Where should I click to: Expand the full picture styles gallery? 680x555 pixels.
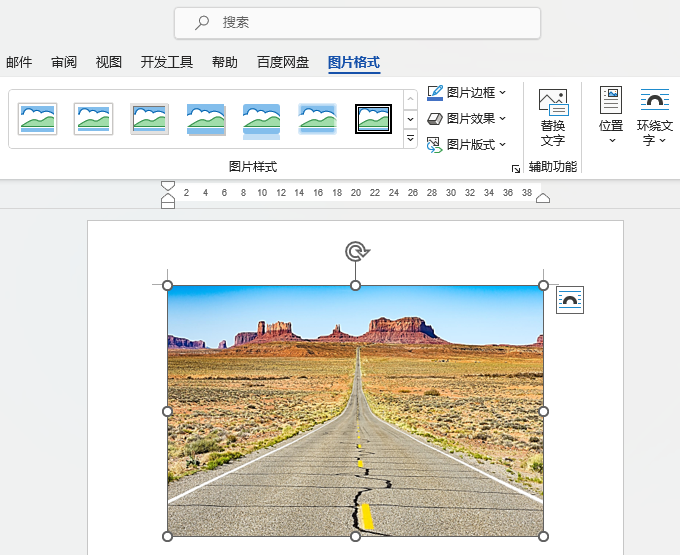(x=410, y=138)
